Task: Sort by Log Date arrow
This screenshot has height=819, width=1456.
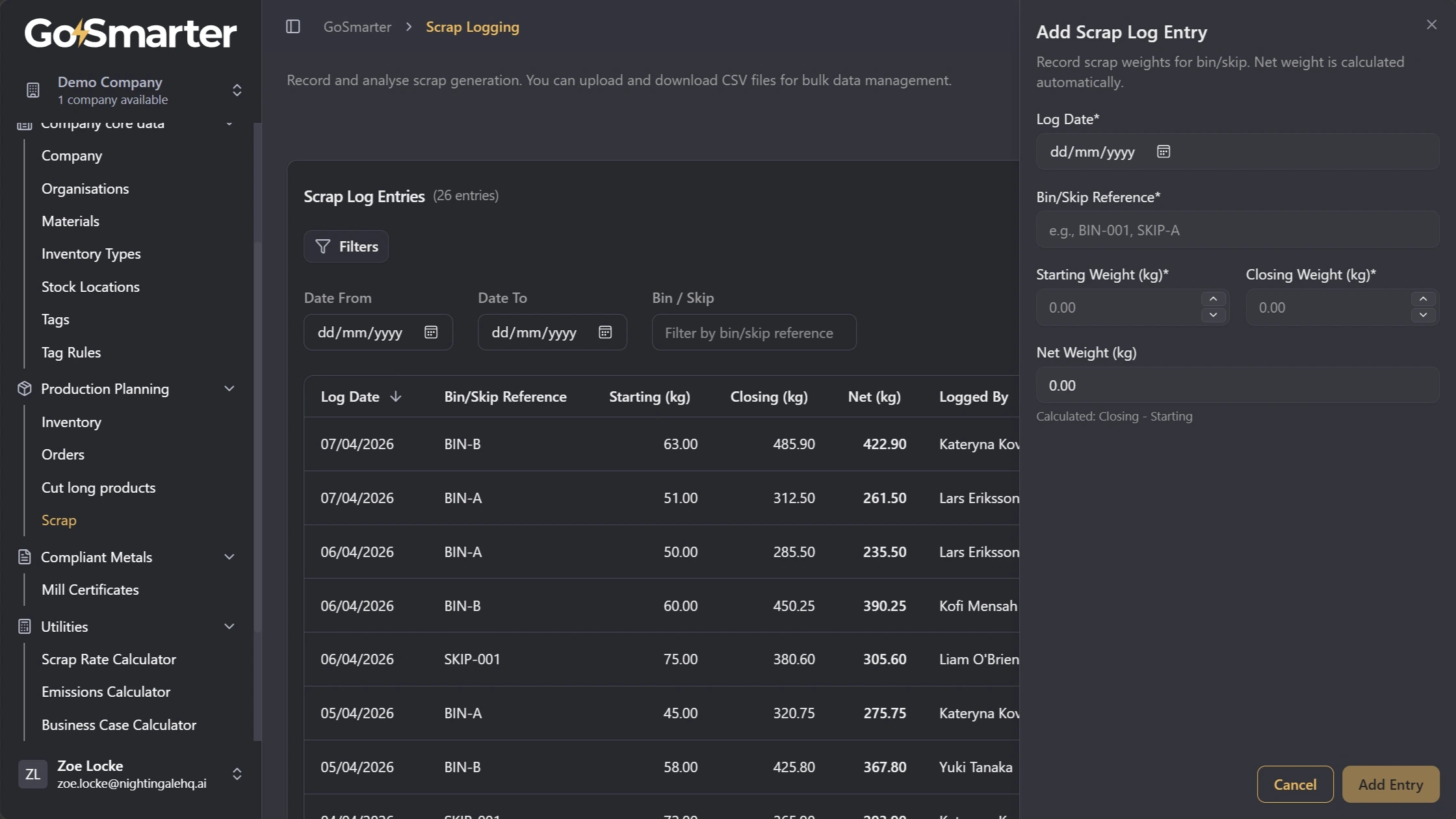Action: click(396, 396)
